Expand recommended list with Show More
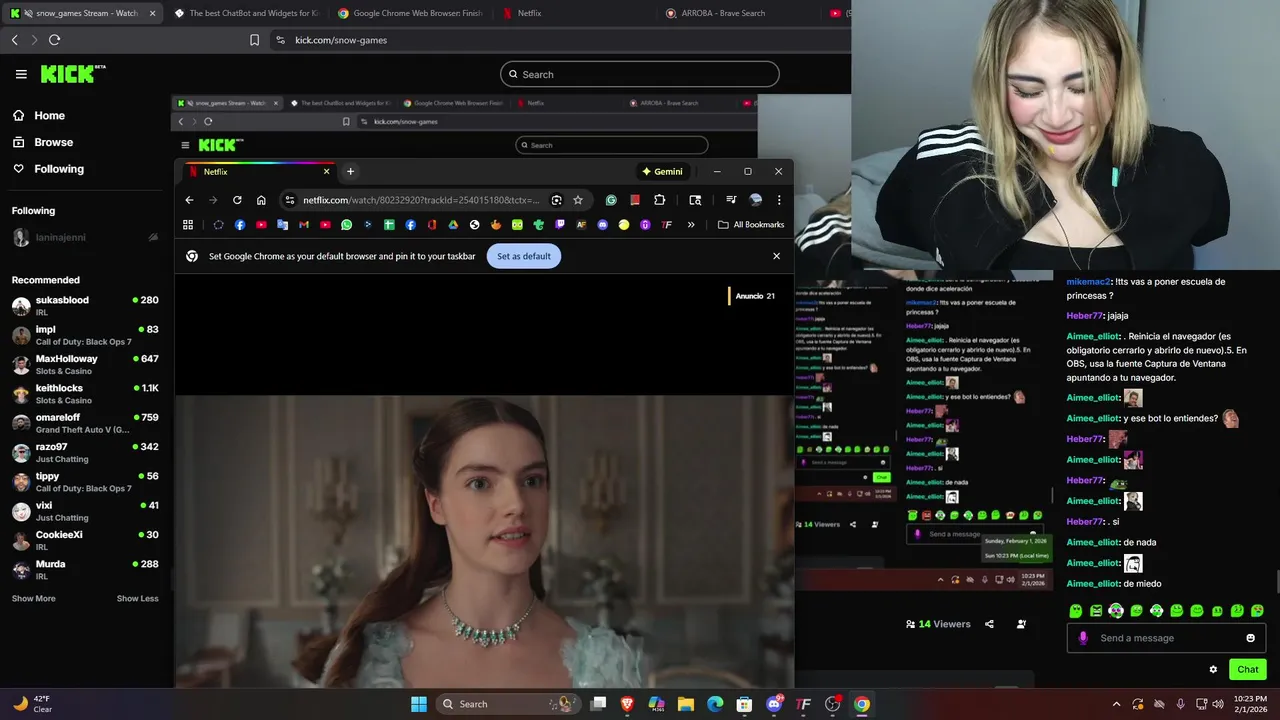The height and width of the screenshot is (720, 1280). pos(34,599)
